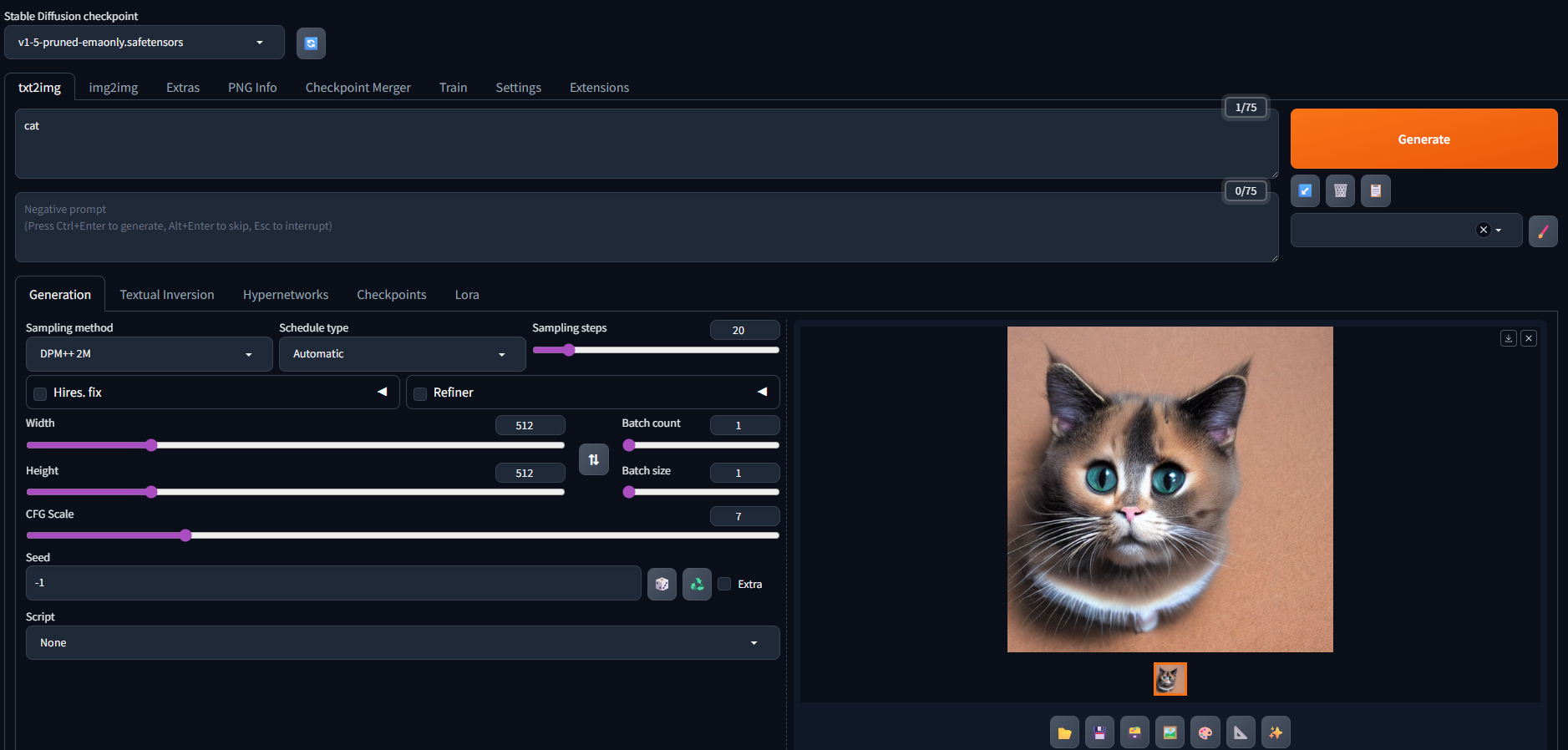Click the CFG Scale slider

(x=403, y=535)
